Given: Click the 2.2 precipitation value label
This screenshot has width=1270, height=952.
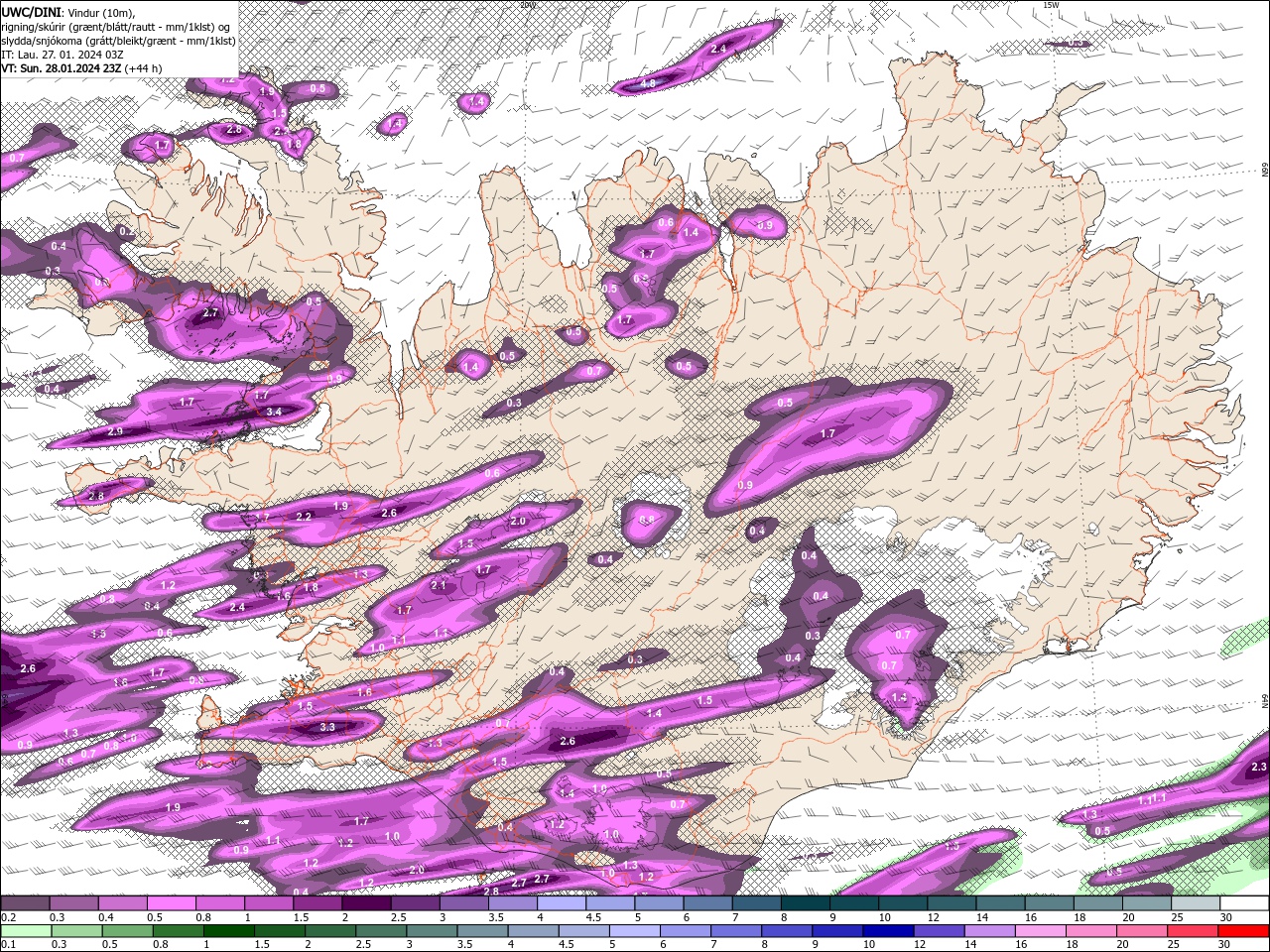Looking at the screenshot, I should [x=305, y=517].
